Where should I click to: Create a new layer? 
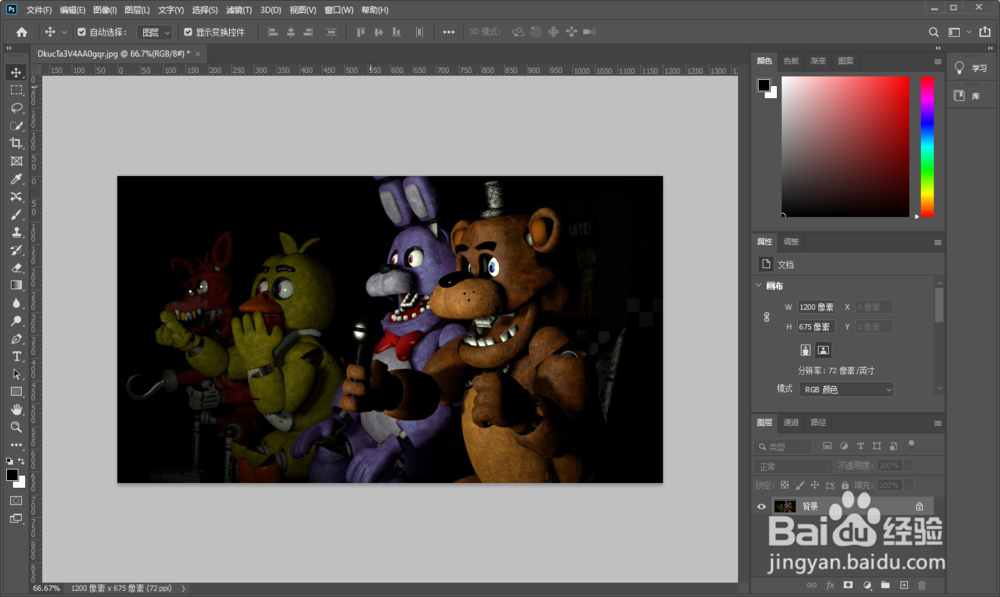904,585
